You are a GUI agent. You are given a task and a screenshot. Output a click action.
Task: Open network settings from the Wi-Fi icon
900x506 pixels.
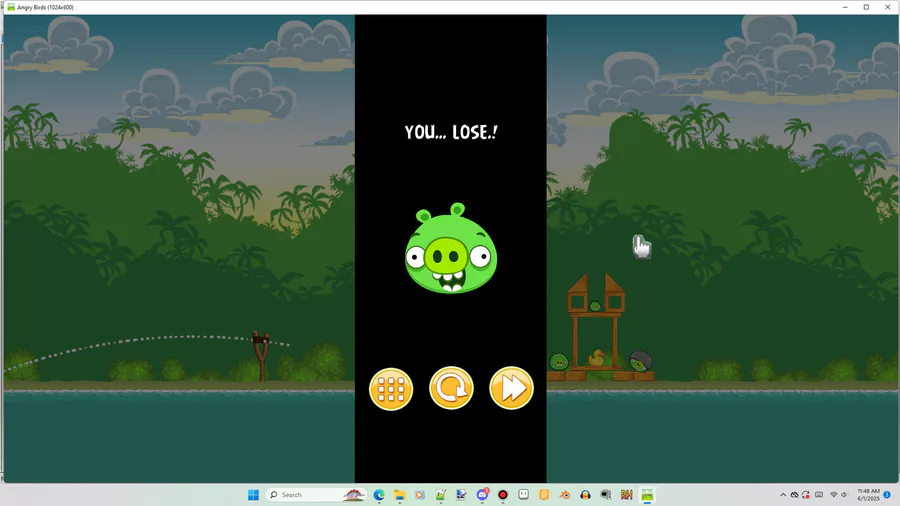[x=833, y=495]
